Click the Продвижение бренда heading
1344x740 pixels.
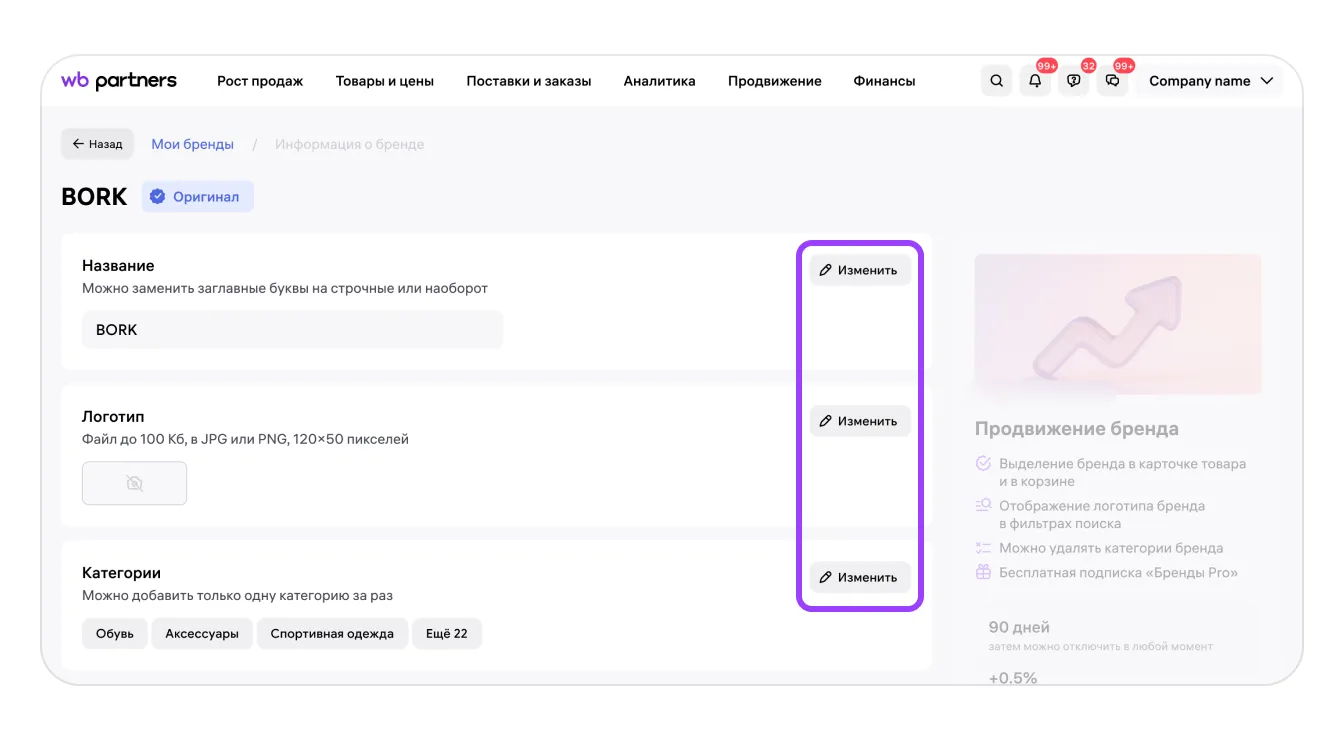pyautogui.click(x=1077, y=429)
